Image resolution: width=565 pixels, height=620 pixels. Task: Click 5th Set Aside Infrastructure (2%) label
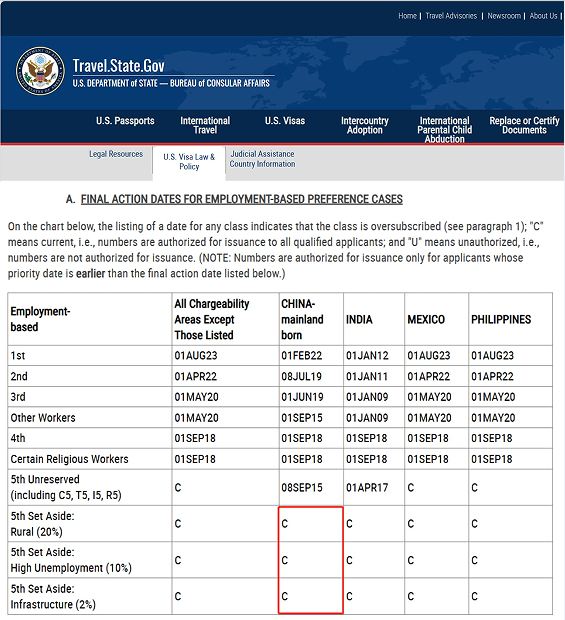pos(53,596)
